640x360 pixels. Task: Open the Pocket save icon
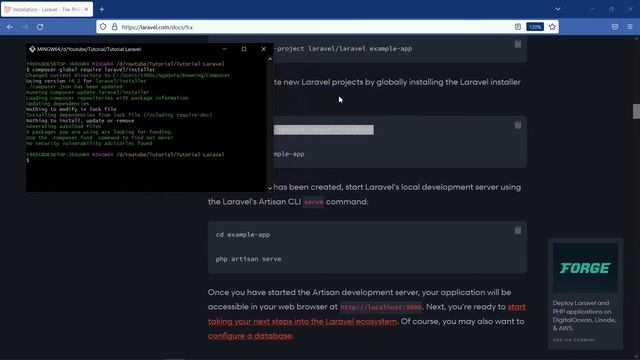point(615,27)
